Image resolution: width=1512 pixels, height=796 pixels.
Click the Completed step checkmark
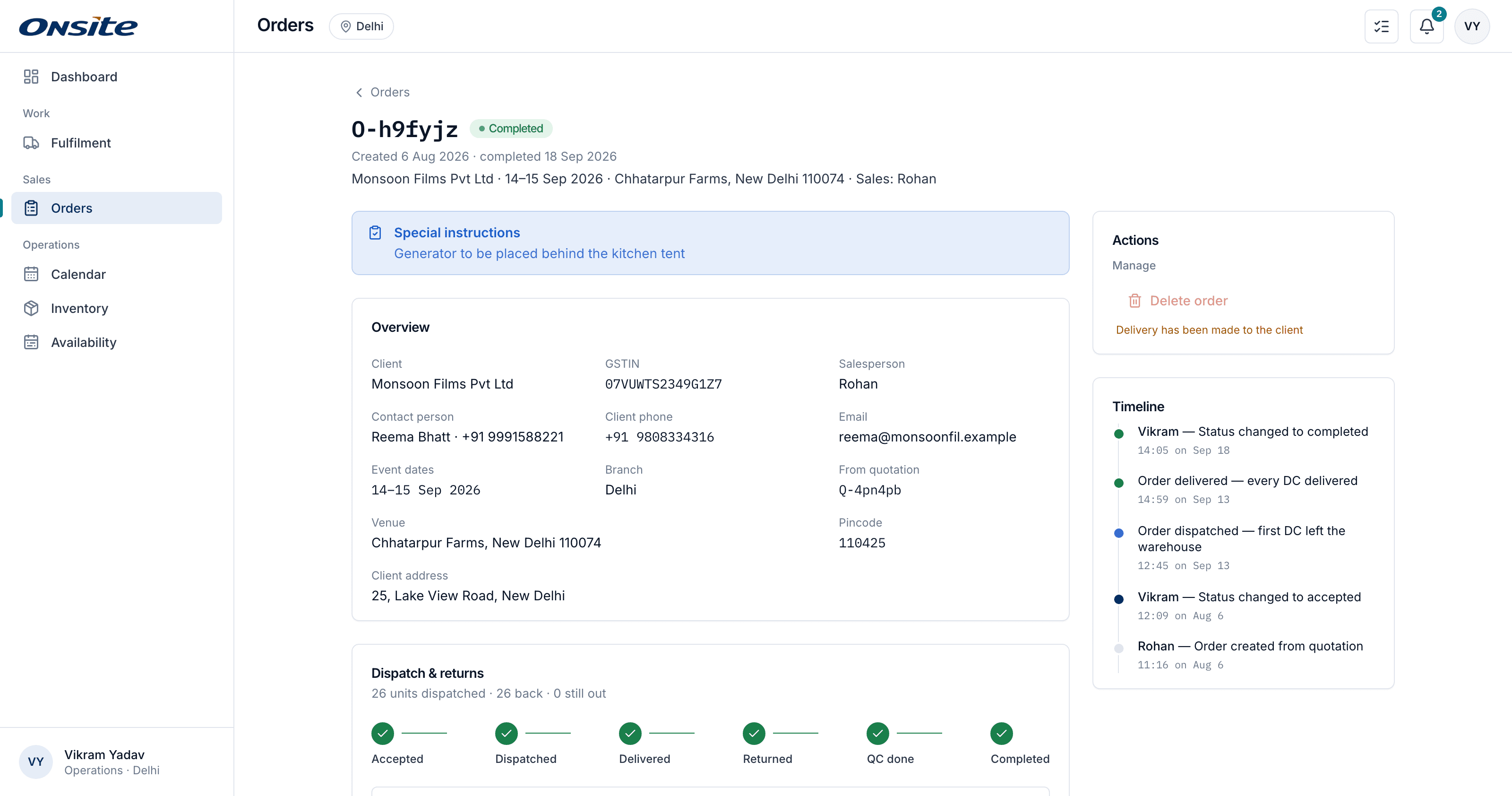[1001, 733]
